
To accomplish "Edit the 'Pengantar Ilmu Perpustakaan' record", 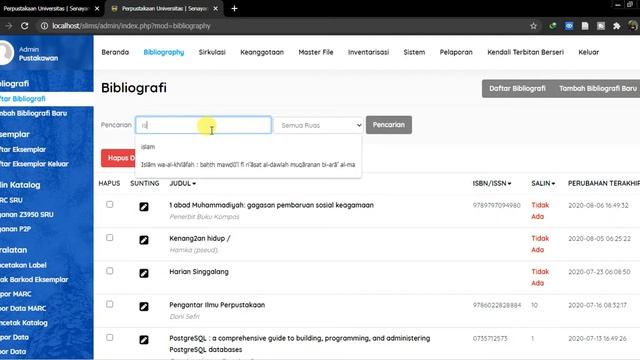I will point(144,307).
